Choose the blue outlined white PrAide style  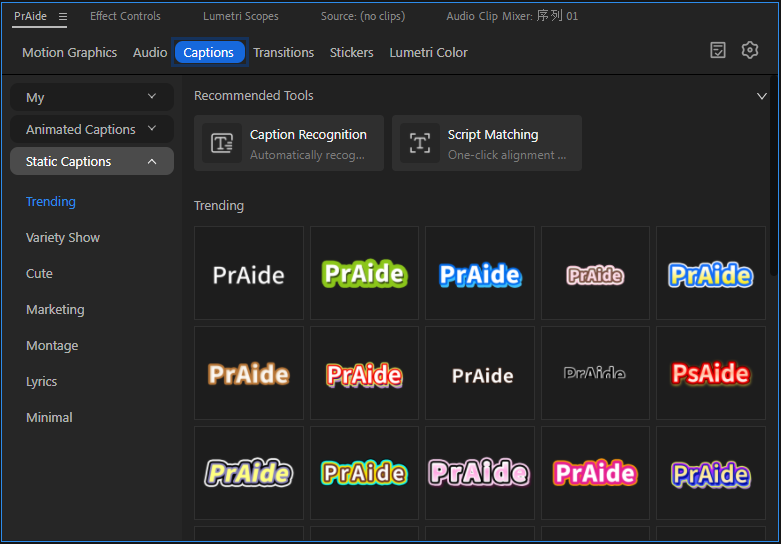480,273
